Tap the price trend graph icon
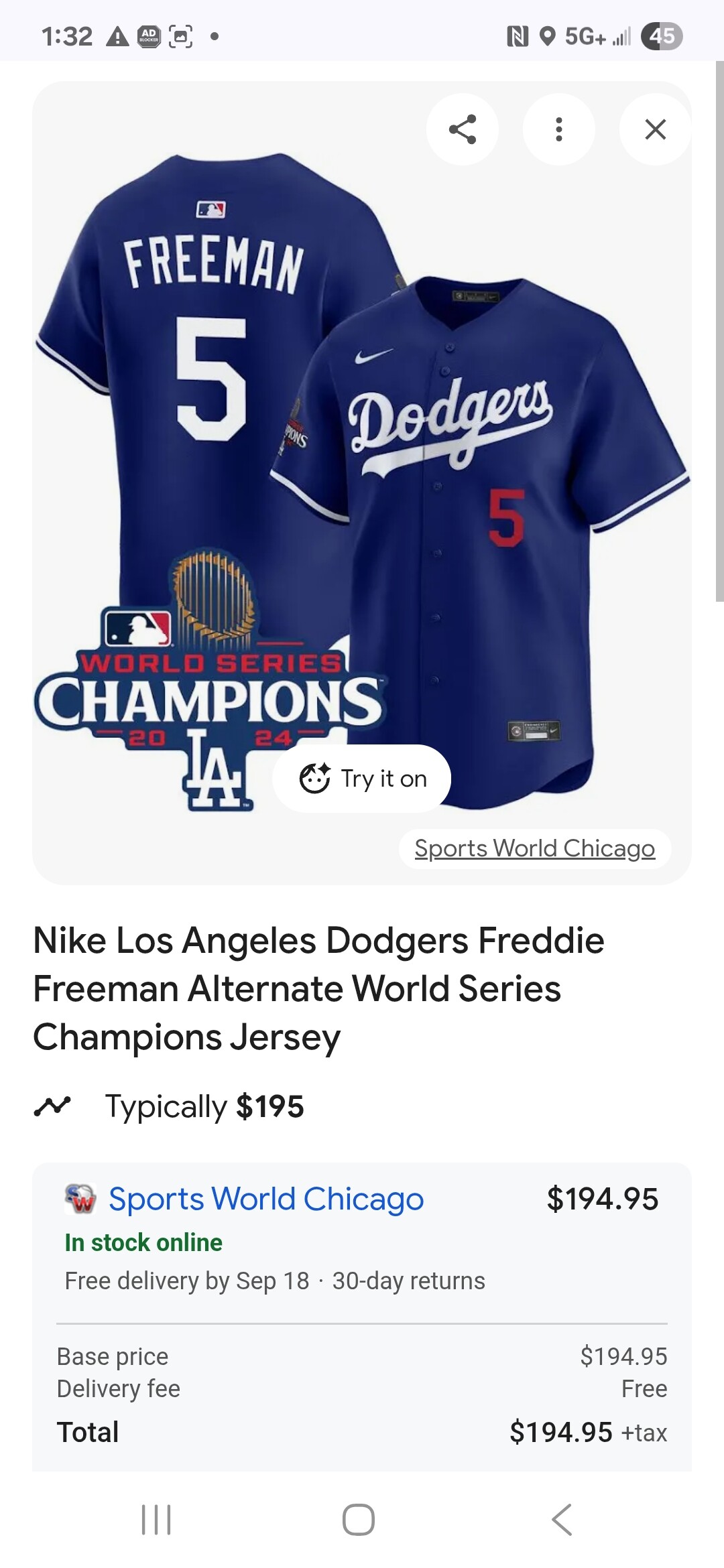This screenshot has width=724, height=1568. [52, 1106]
